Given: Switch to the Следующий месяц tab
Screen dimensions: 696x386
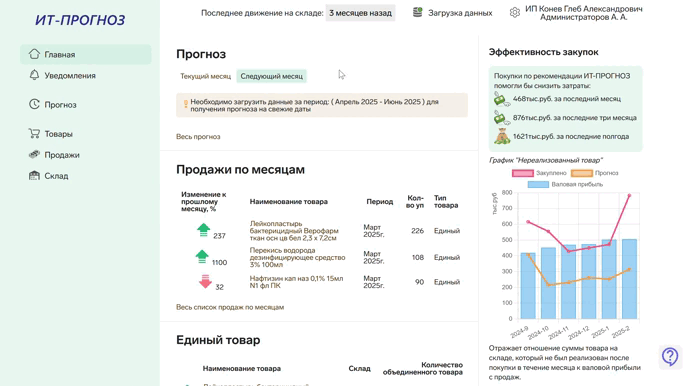Looking at the screenshot, I should click(271, 76).
